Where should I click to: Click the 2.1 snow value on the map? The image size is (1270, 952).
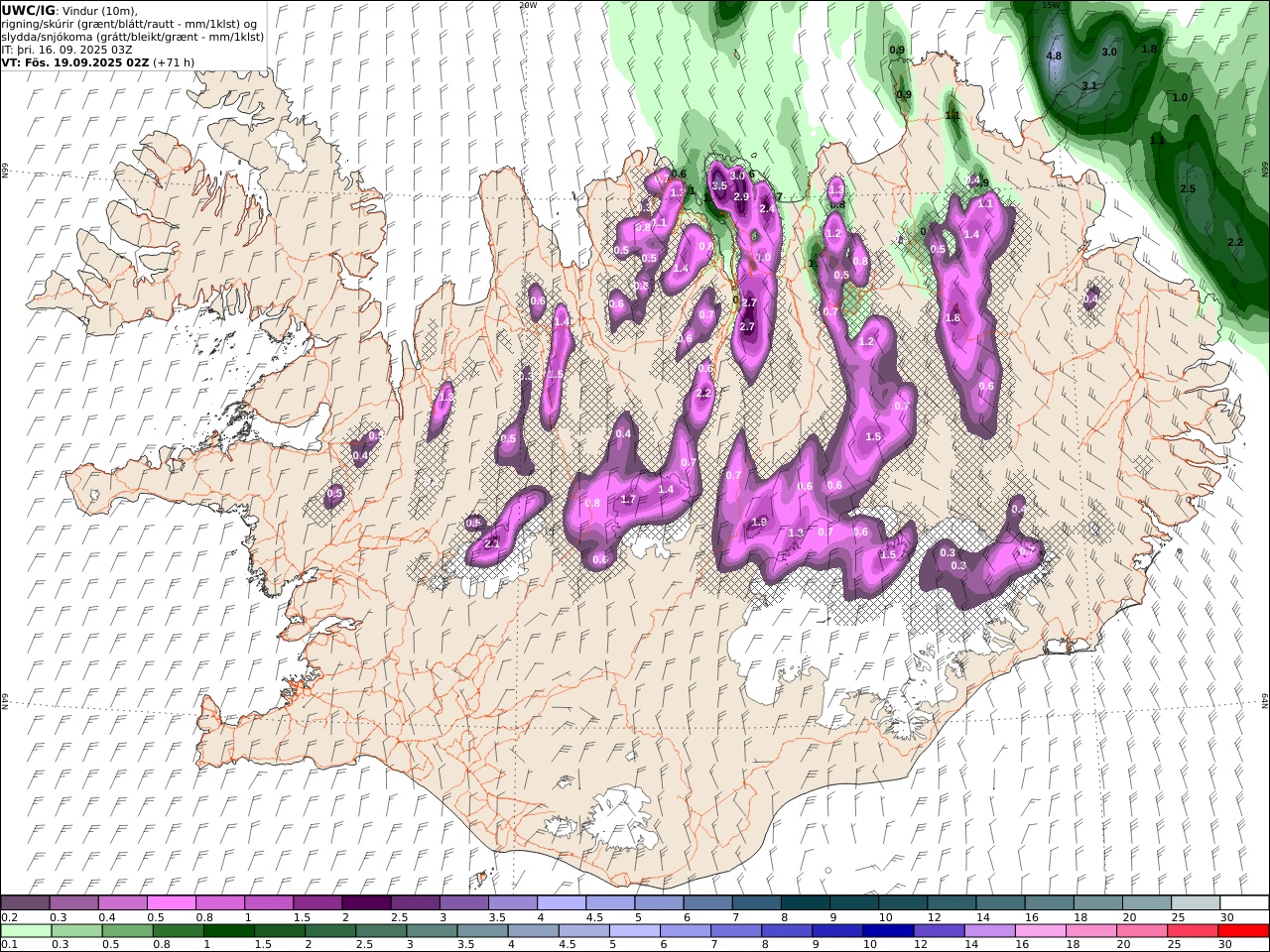tap(491, 543)
